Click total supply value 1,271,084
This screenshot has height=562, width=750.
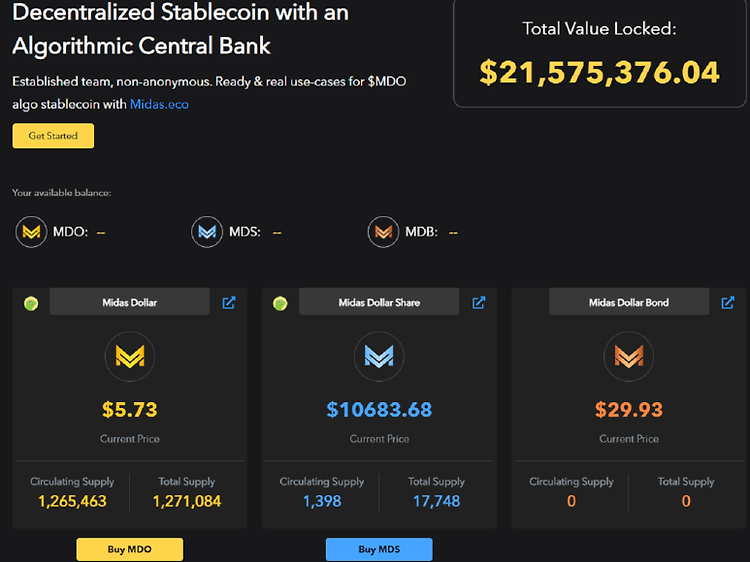pos(187,501)
